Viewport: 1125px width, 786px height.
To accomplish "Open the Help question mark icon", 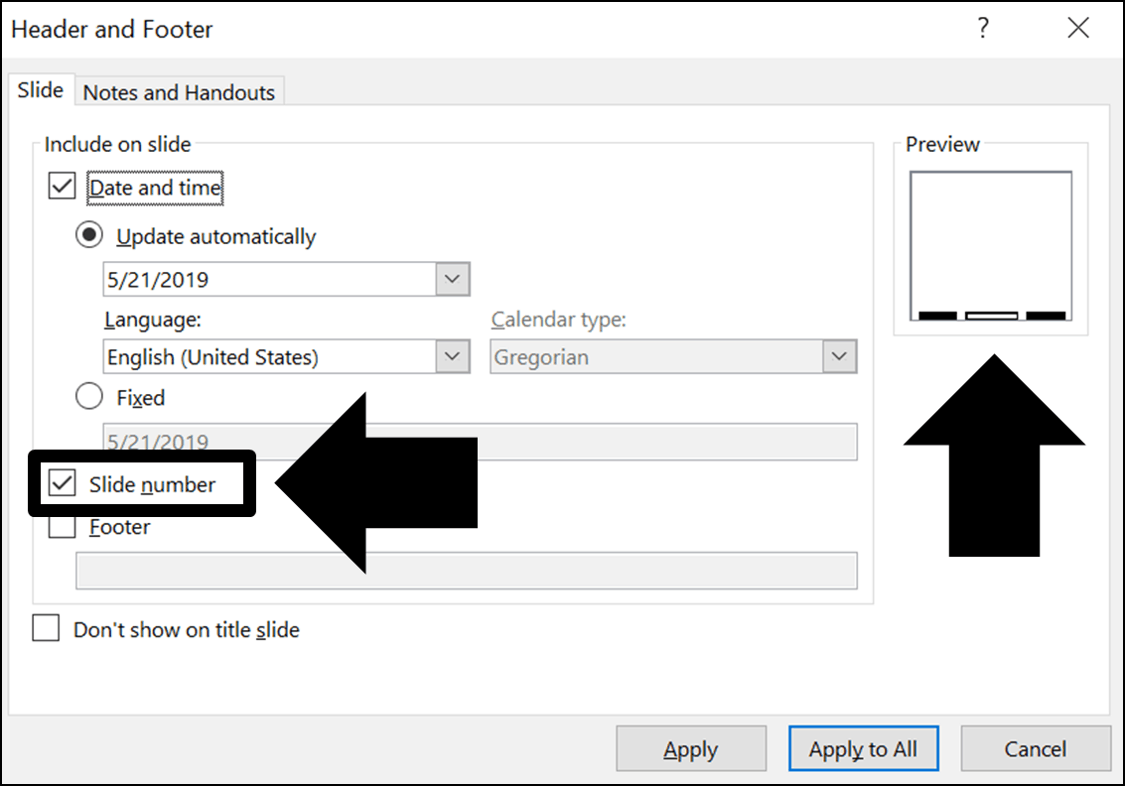I will coord(984,29).
